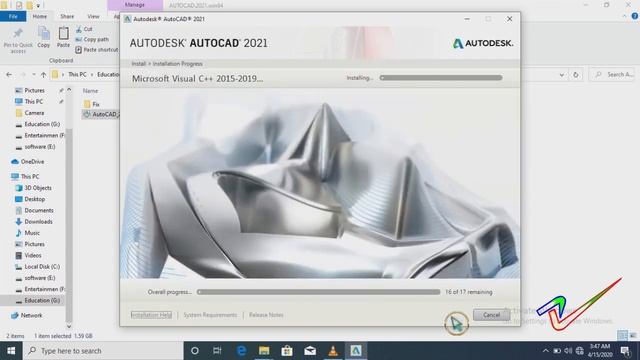
Task: Open the Release Notes link
Action: [266, 315]
